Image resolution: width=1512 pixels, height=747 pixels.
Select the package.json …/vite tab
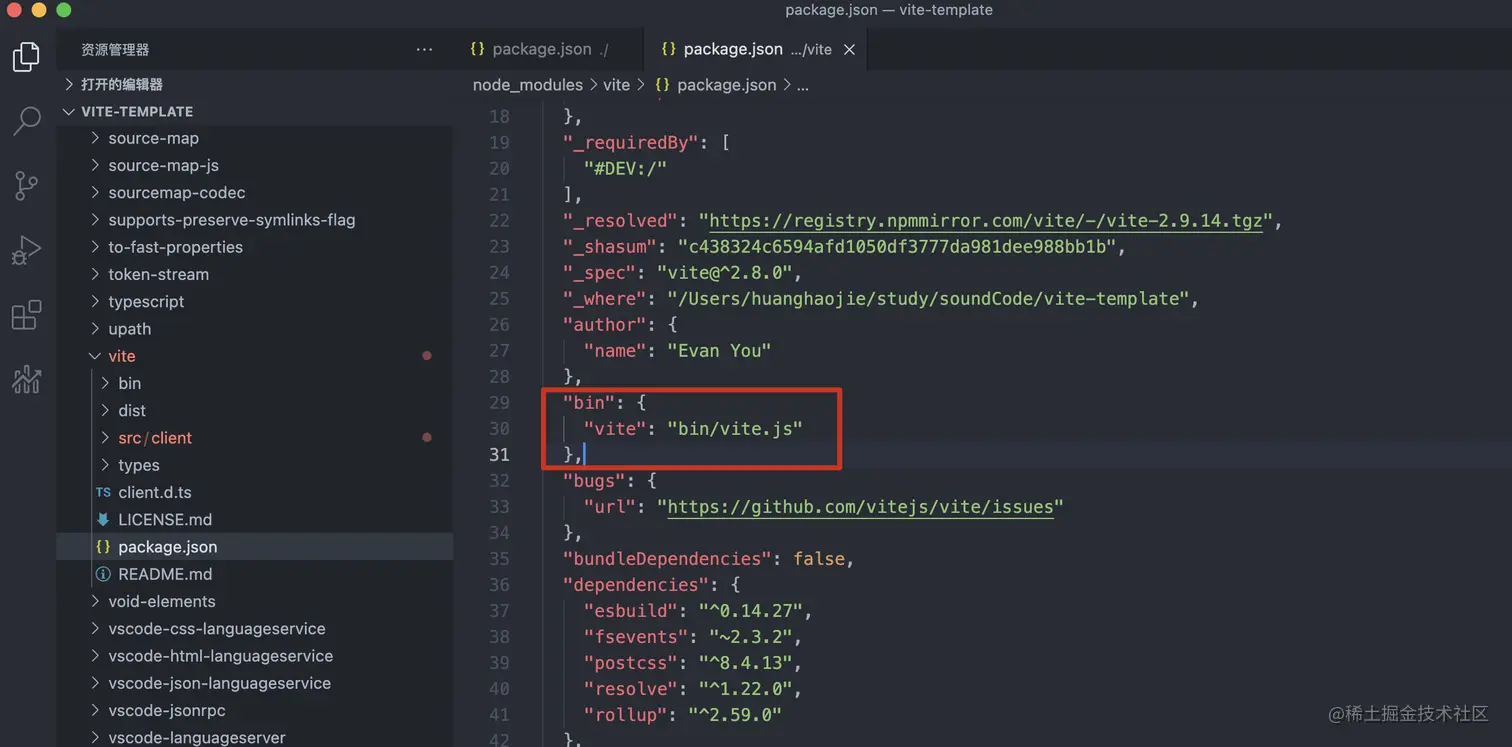[756, 49]
